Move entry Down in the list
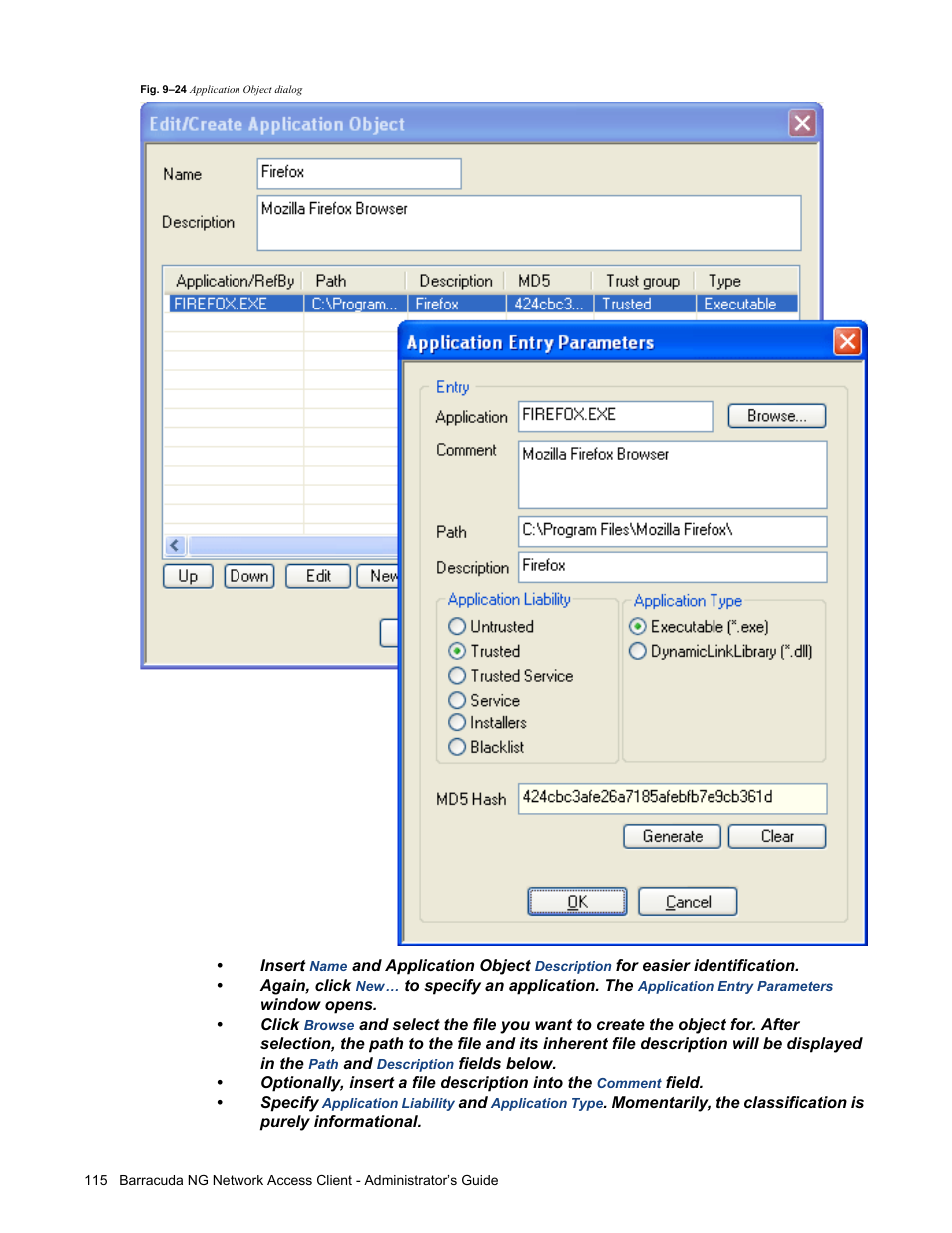Viewport: 952px width, 1233px height. pyautogui.click(x=248, y=576)
